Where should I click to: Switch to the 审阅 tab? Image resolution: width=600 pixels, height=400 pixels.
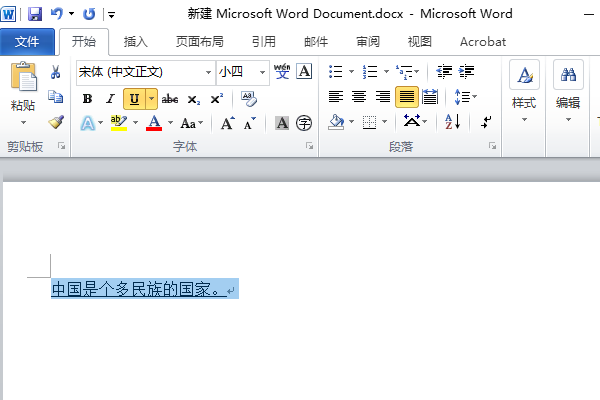tap(368, 41)
